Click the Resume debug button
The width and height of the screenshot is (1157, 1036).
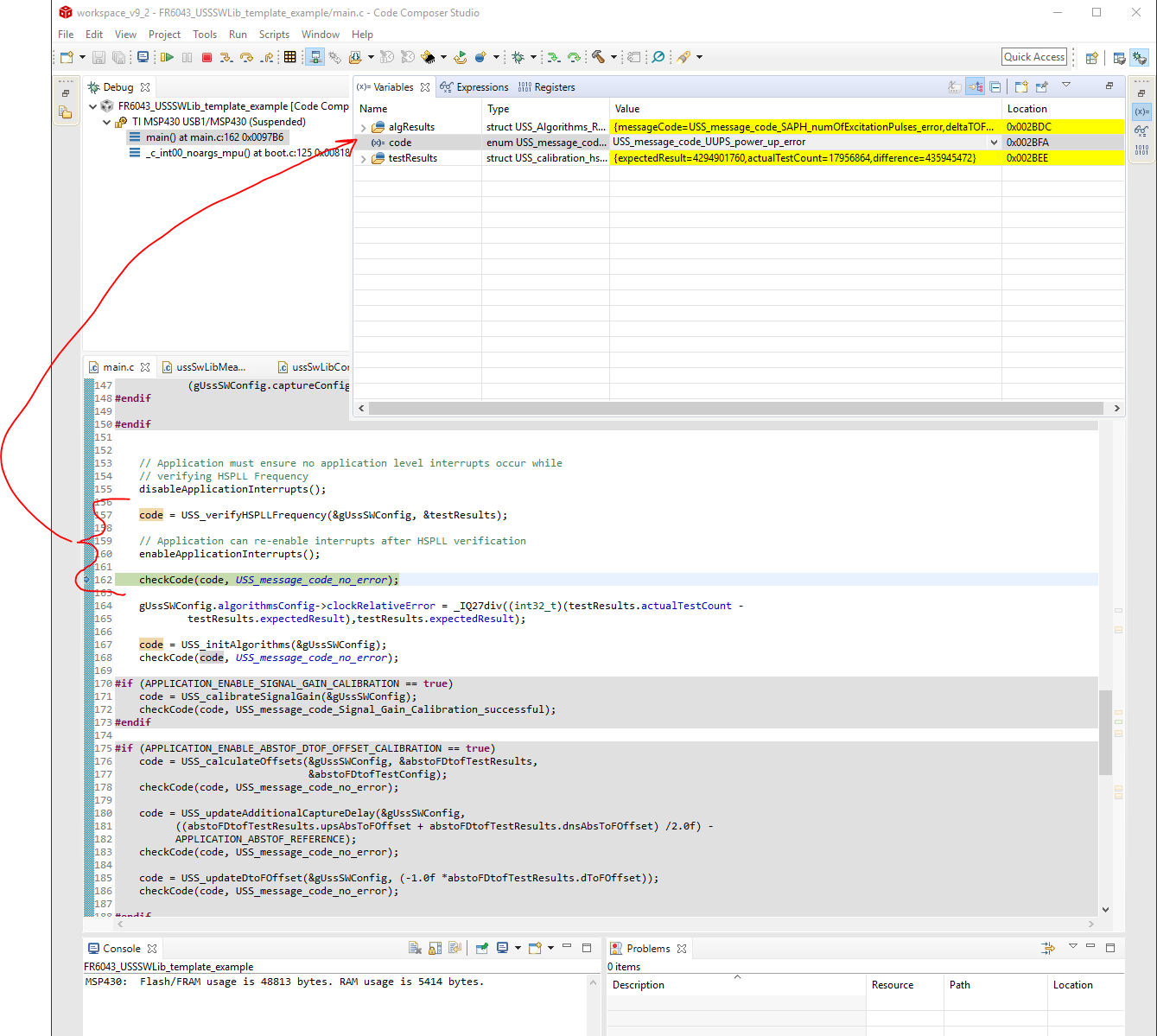166,57
